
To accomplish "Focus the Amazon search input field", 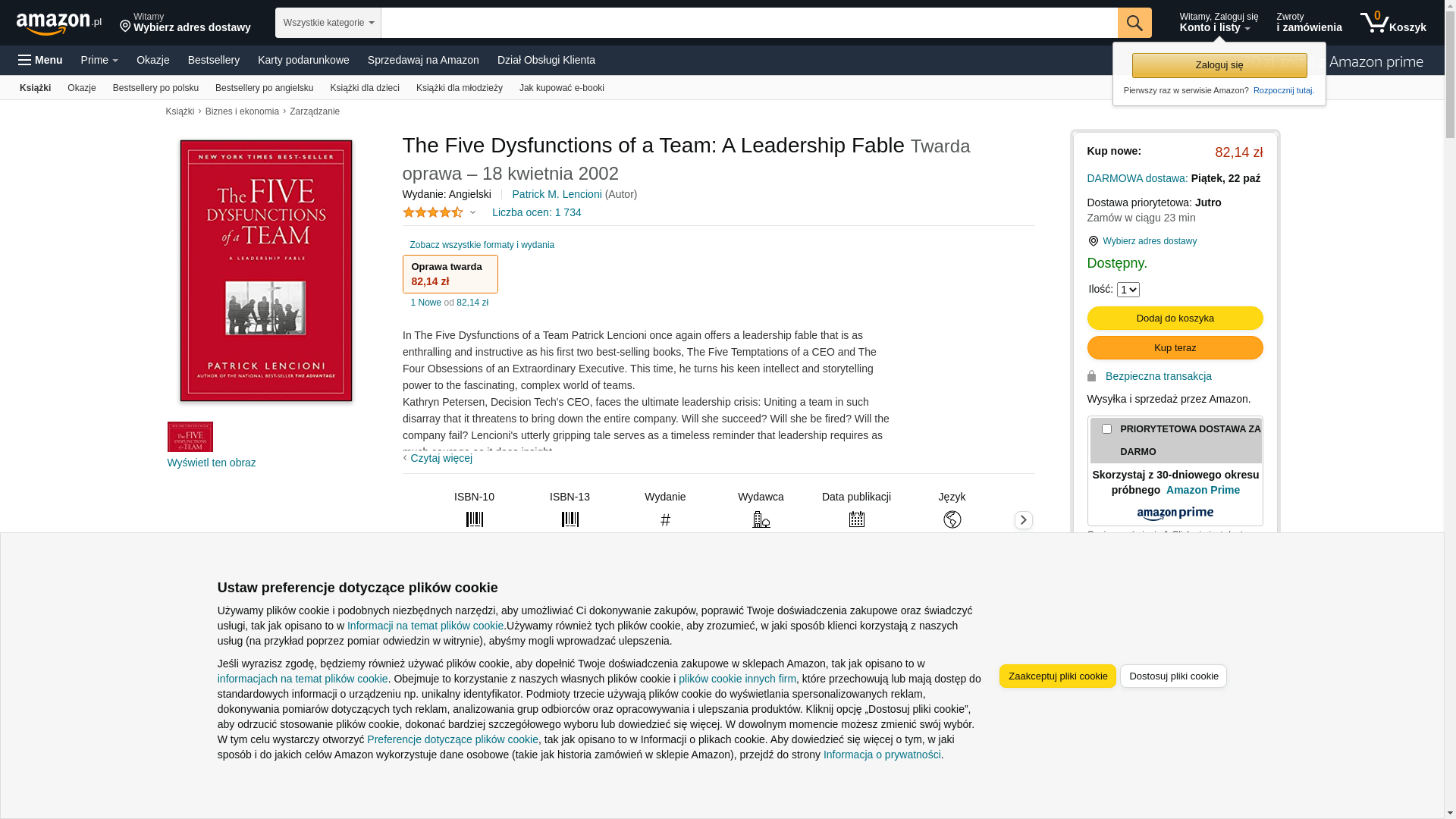I will pos(748,23).
